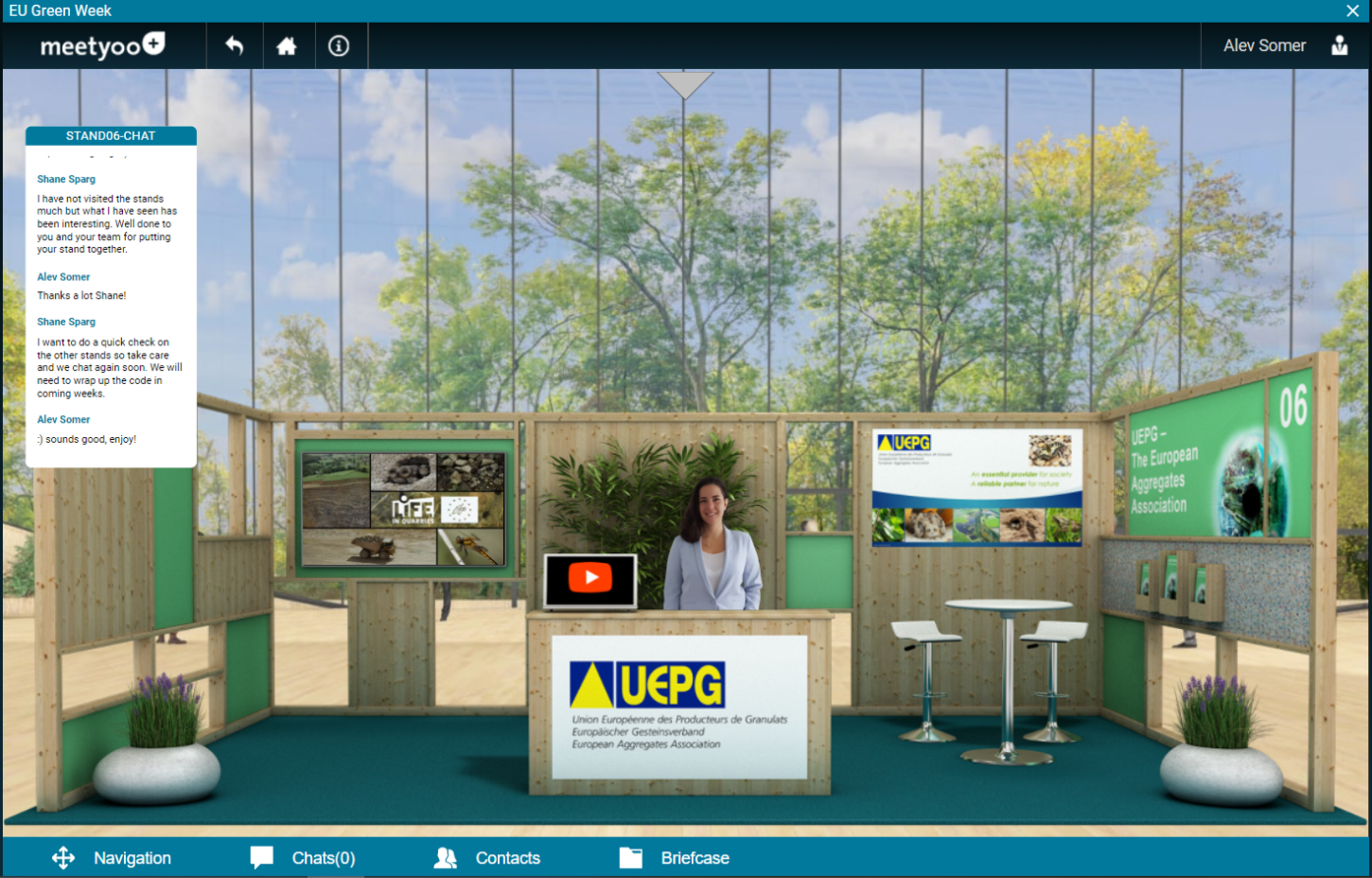Click 'Thanks a lot Shane!' message
The width and height of the screenshot is (1372, 878).
point(82,295)
